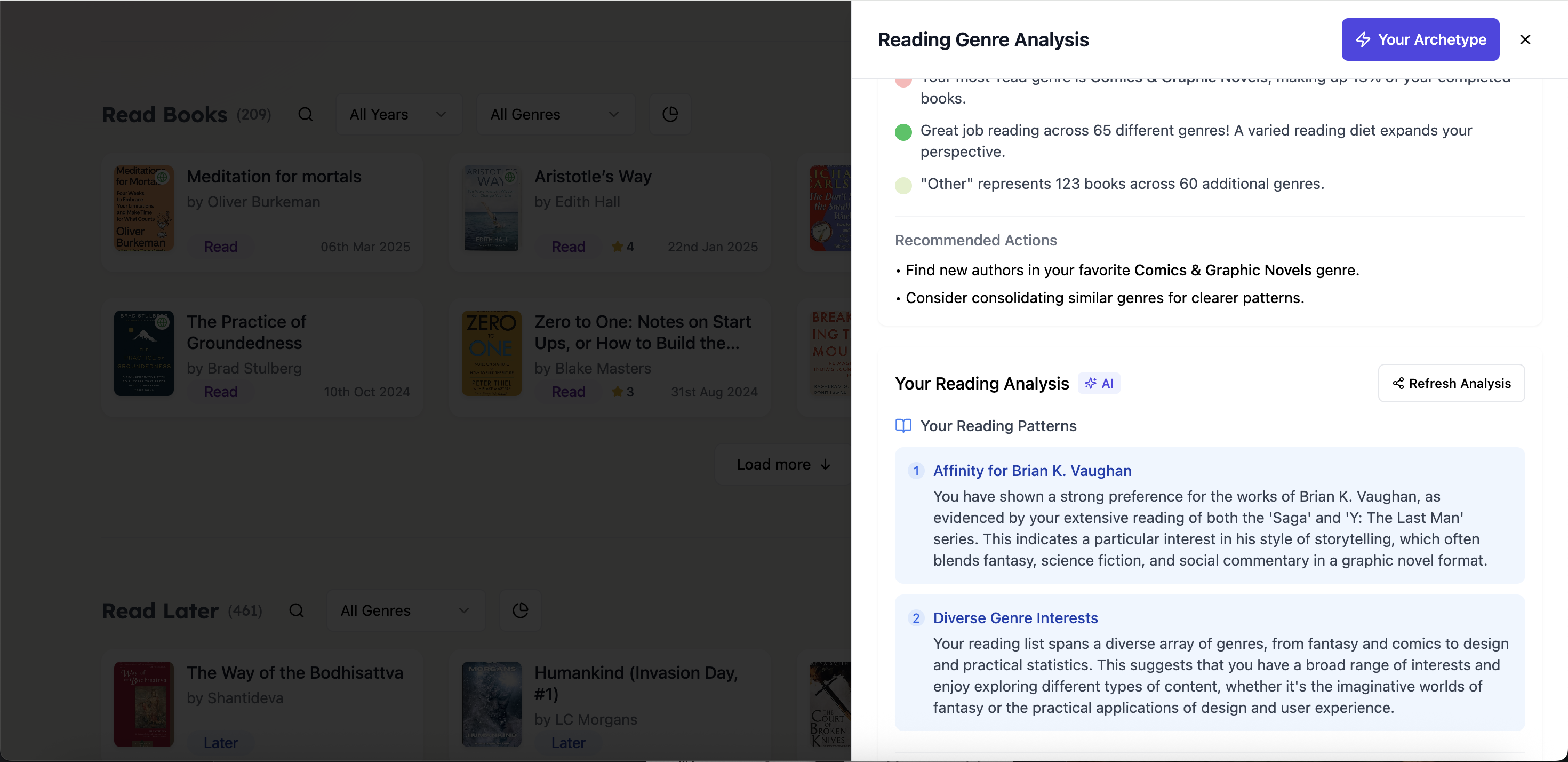Click the author name LC Morgans
1568x762 pixels.
tap(596, 719)
